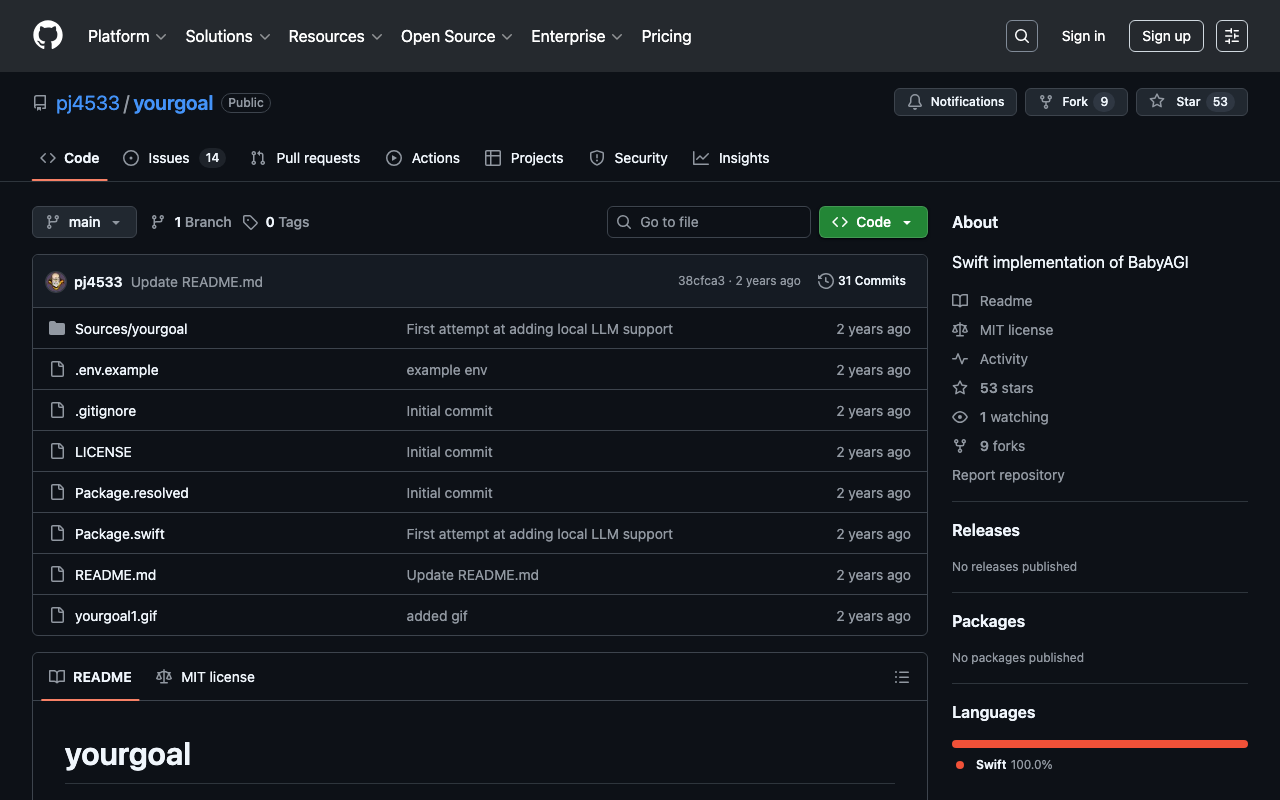
Task: Open search with the magnifier icon
Action: [1021, 36]
